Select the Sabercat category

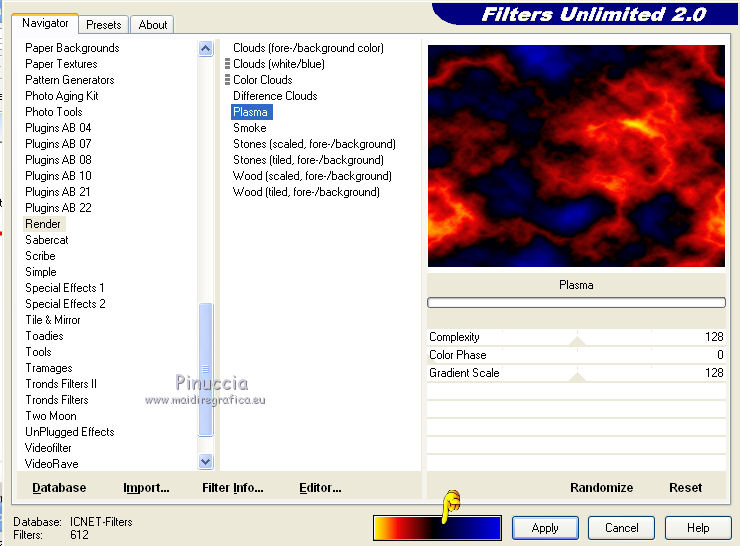(x=47, y=240)
